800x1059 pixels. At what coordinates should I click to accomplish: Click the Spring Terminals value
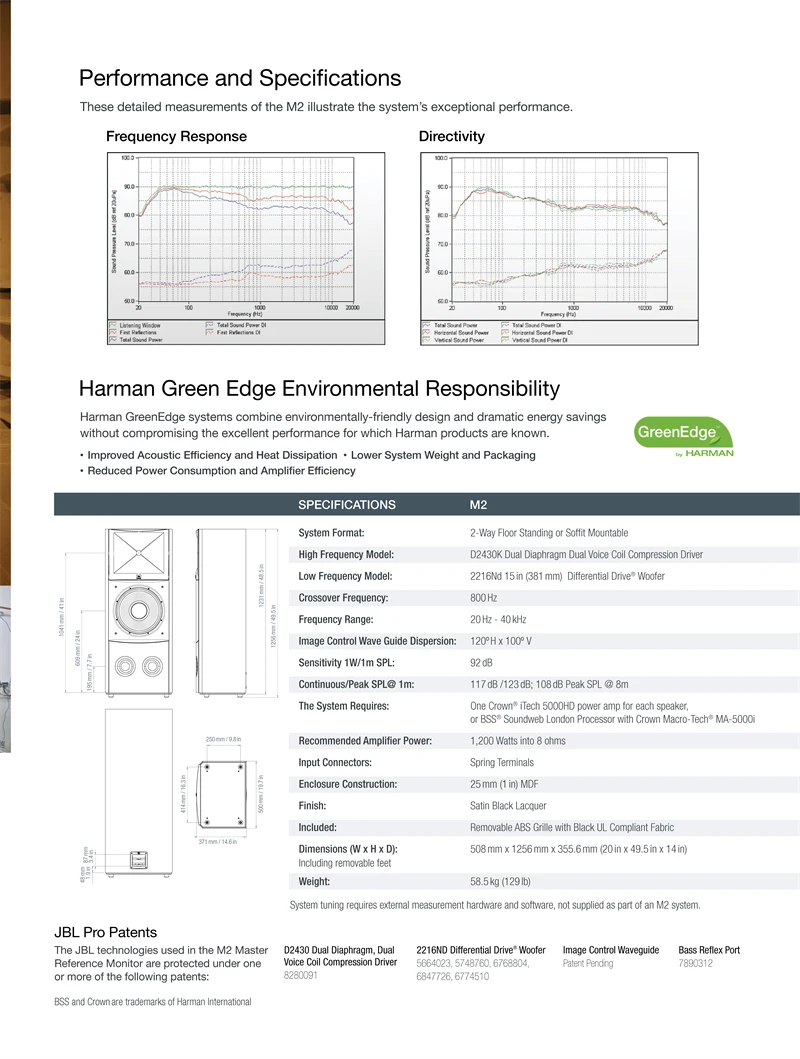(502, 763)
